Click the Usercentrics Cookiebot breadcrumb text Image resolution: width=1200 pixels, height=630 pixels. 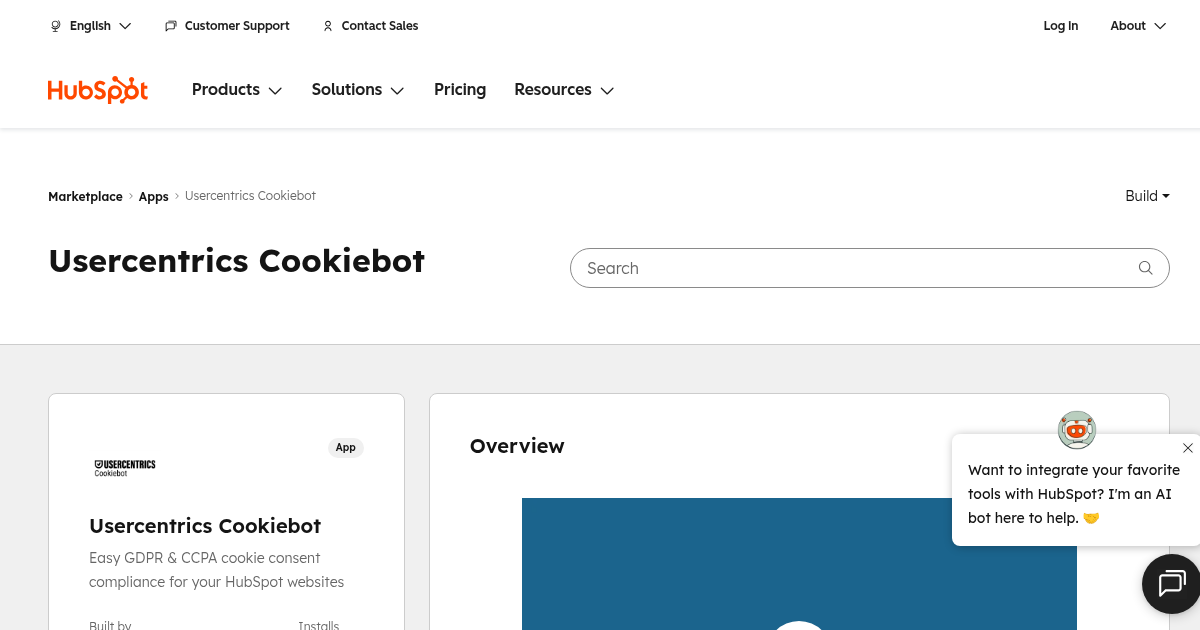[x=250, y=196]
